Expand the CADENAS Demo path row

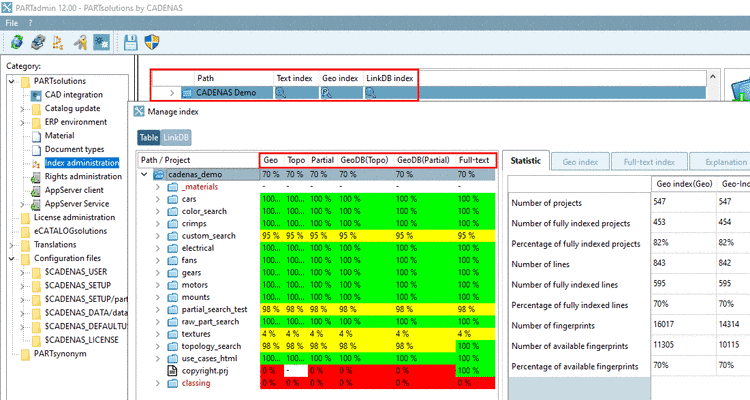pos(172,93)
